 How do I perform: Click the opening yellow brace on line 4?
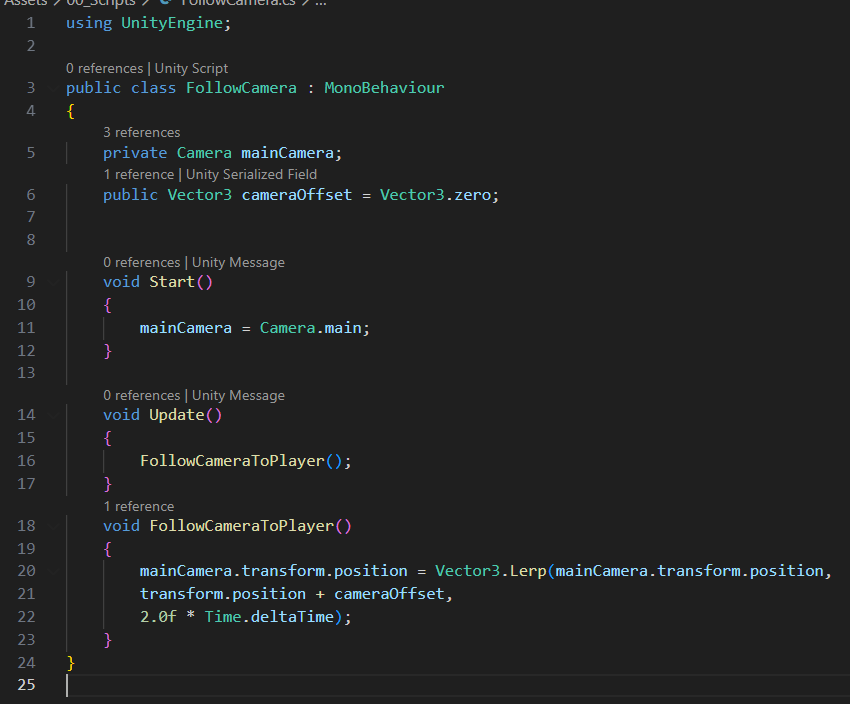tap(70, 111)
